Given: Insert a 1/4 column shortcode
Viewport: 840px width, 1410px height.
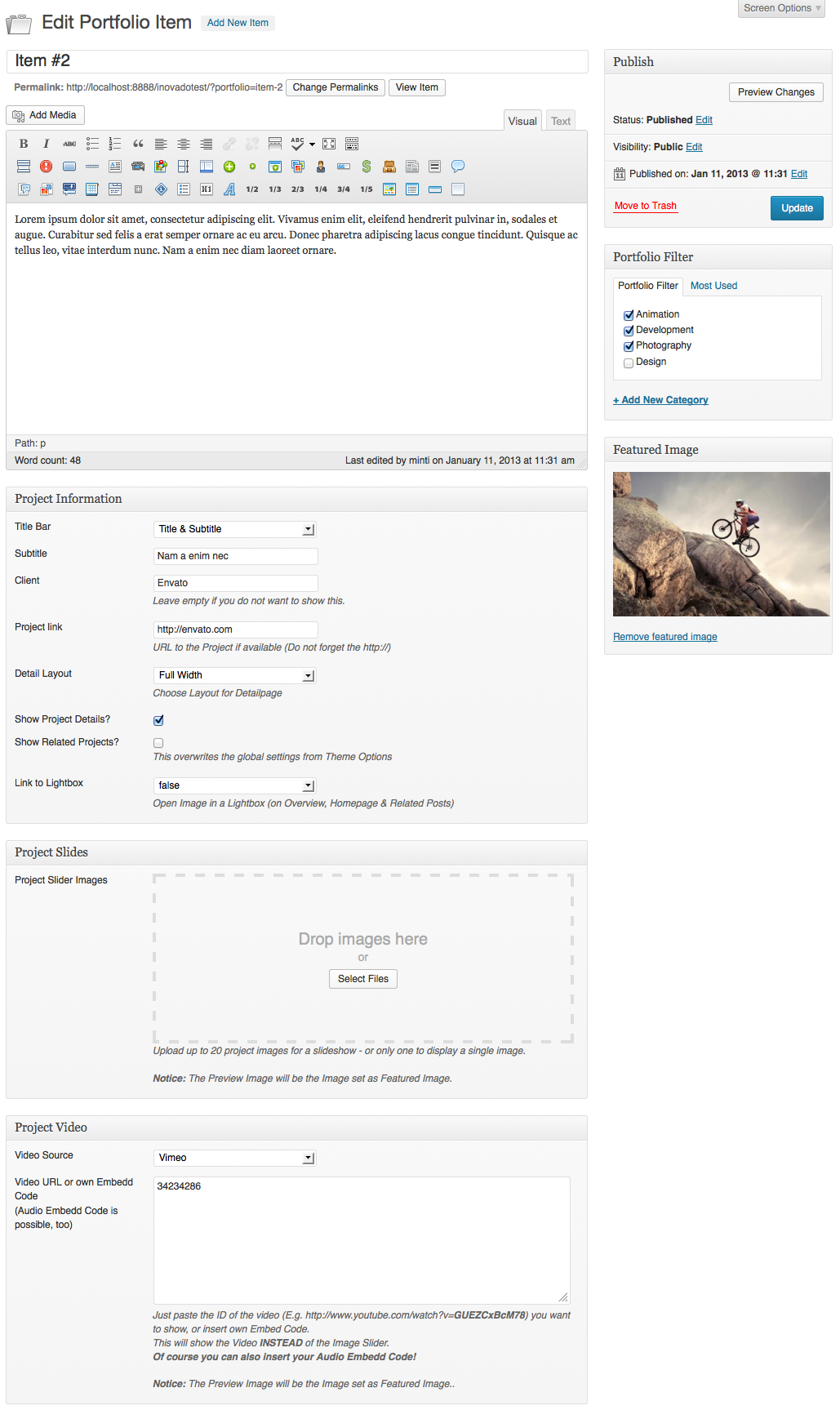Looking at the screenshot, I should [x=321, y=189].
